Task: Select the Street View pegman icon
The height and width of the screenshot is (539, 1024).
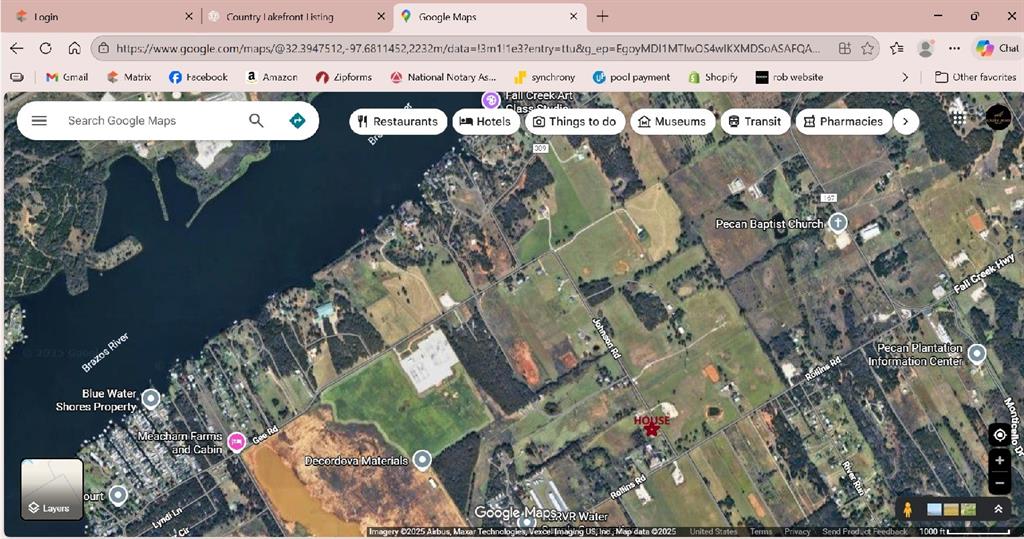Action: coord(907,509)
